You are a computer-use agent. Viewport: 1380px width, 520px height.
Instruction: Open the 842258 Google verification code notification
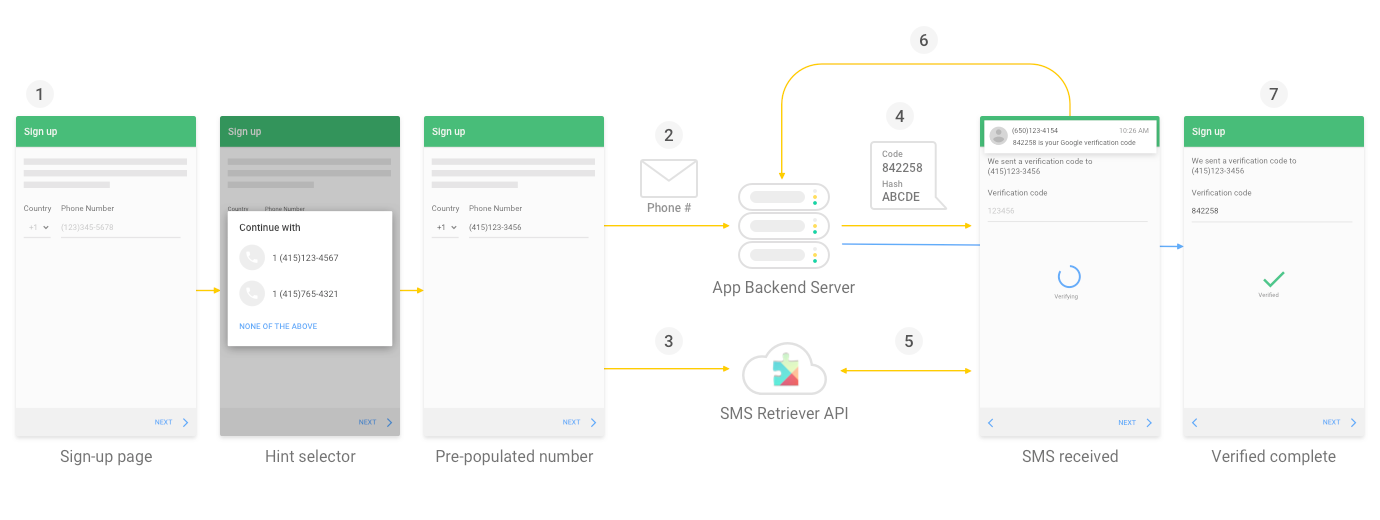tap(1070, 137)
